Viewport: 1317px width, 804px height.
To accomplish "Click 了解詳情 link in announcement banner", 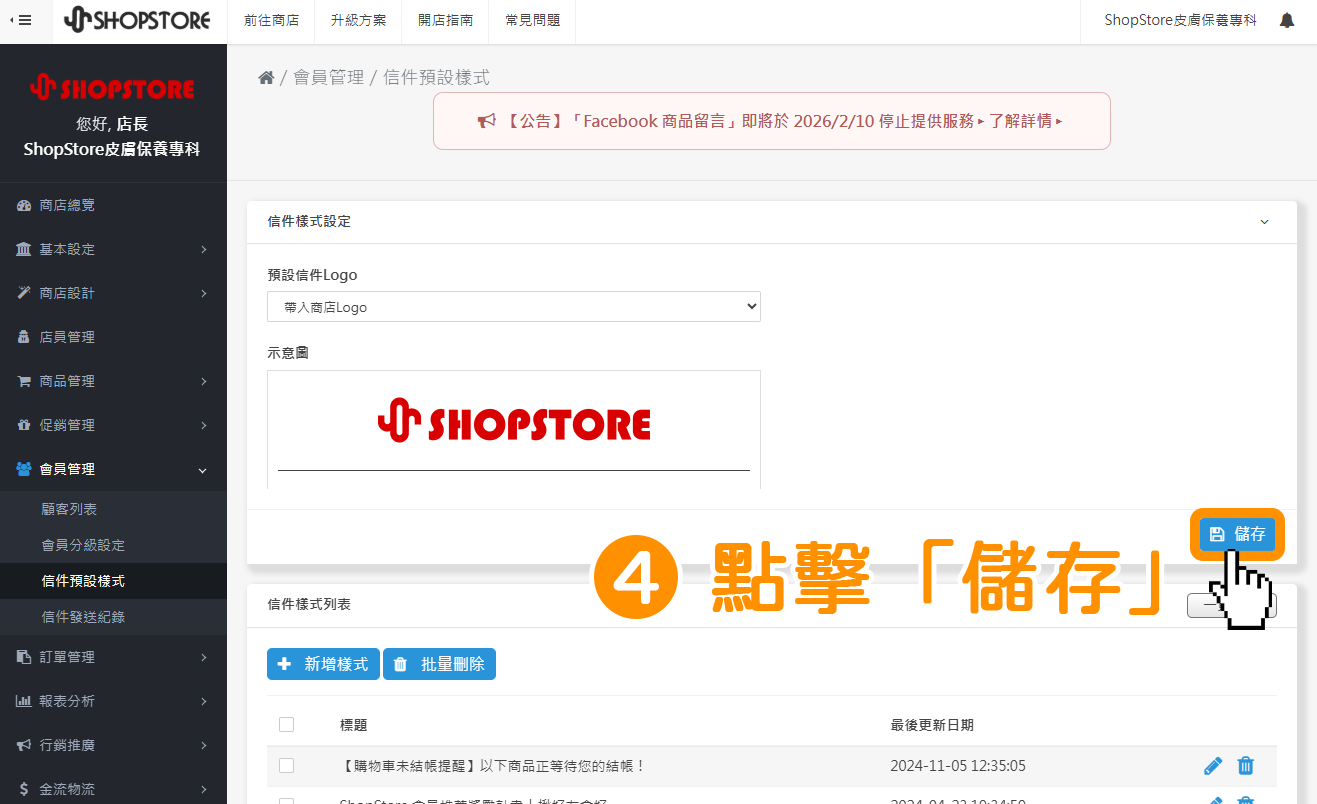I will (x=1025, y=121).
